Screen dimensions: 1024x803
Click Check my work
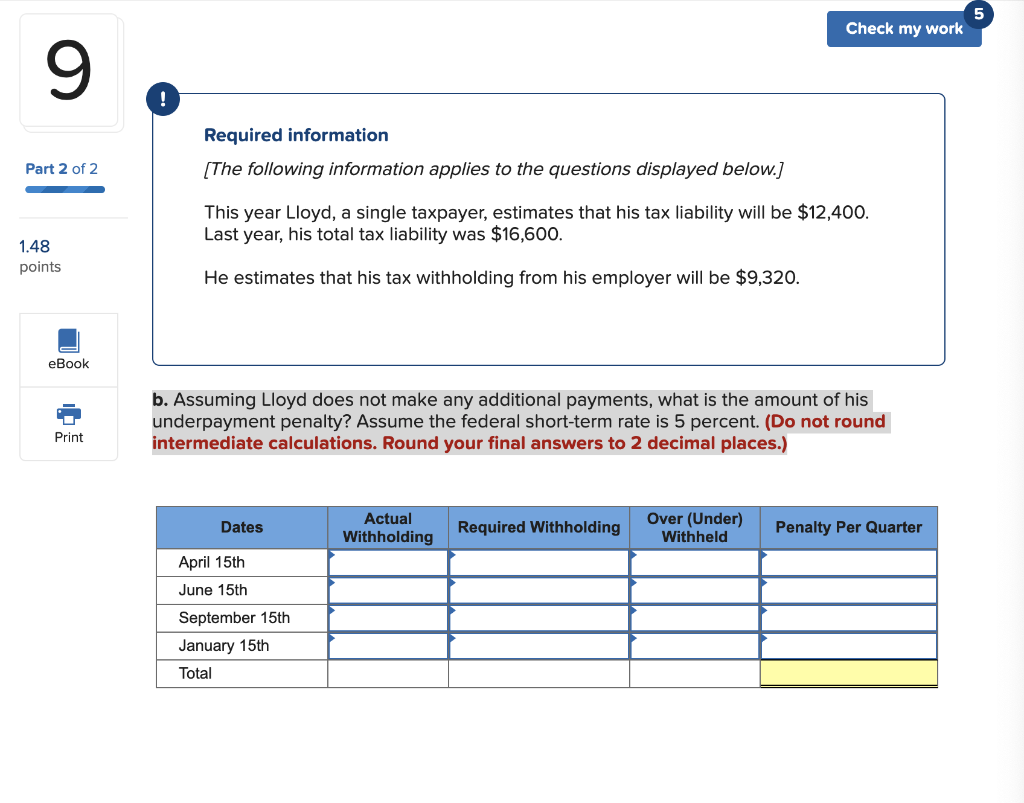[x=904, y=28]
